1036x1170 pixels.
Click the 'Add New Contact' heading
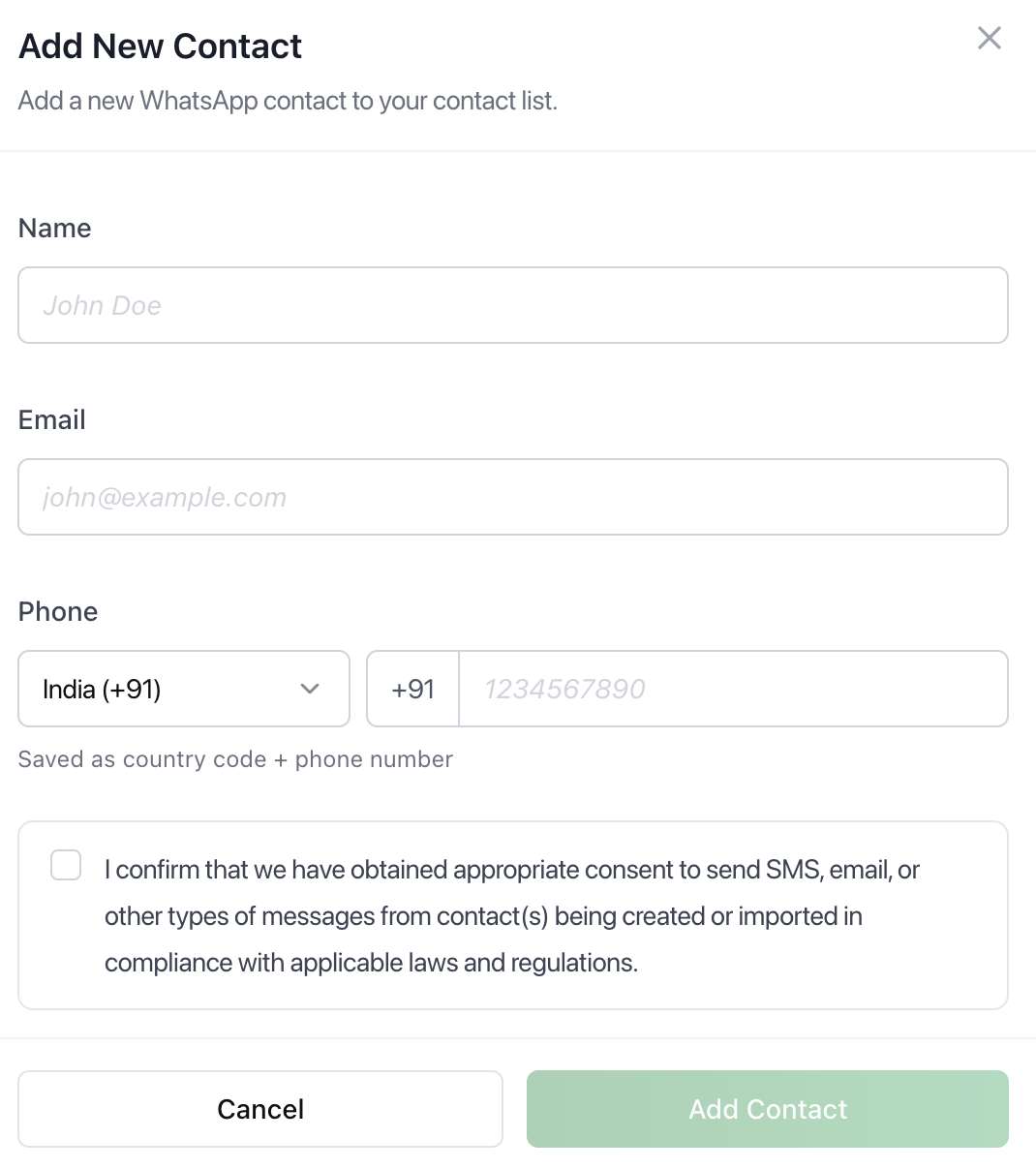(161, 46)
